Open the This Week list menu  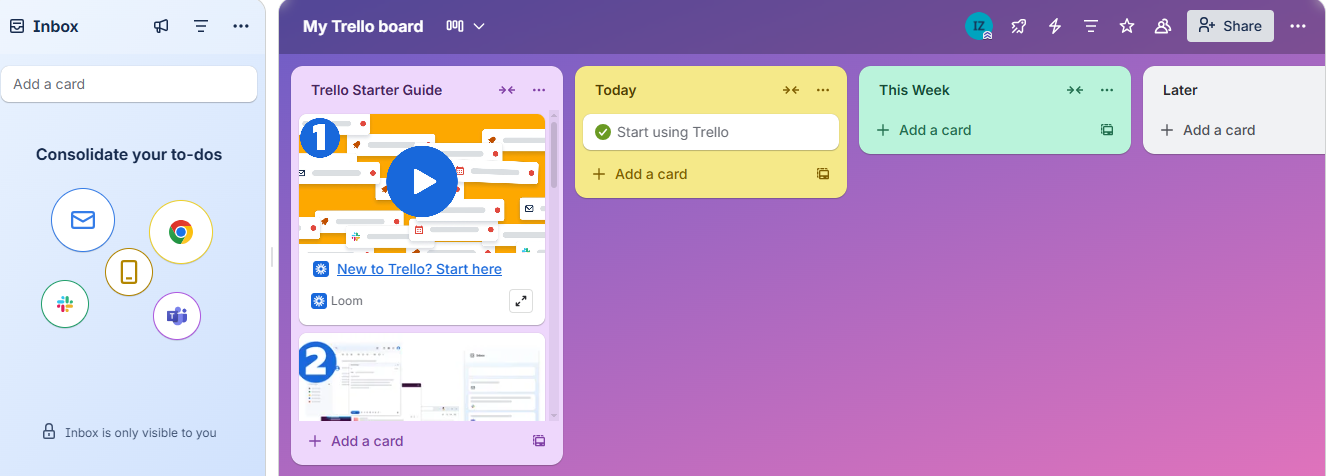click(1107, 90)
